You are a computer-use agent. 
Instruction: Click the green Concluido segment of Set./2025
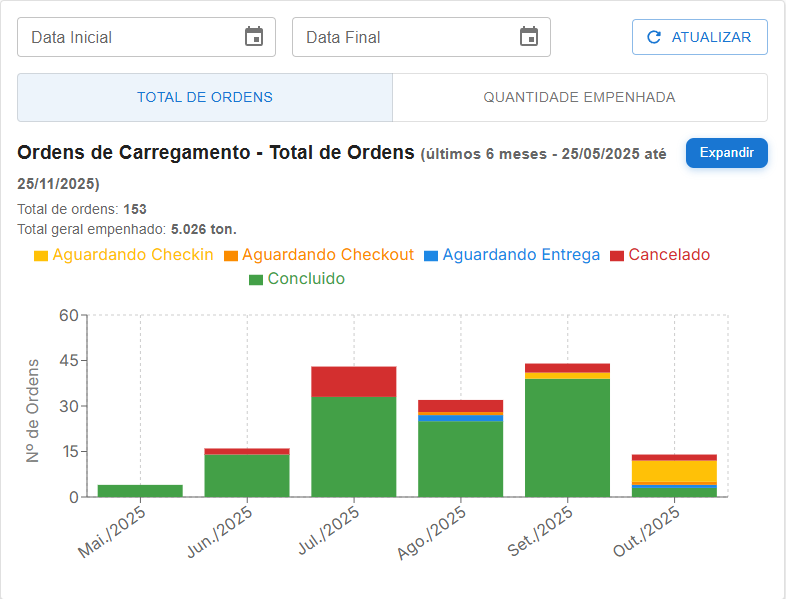pyautogui.click(x=567, y=438)
